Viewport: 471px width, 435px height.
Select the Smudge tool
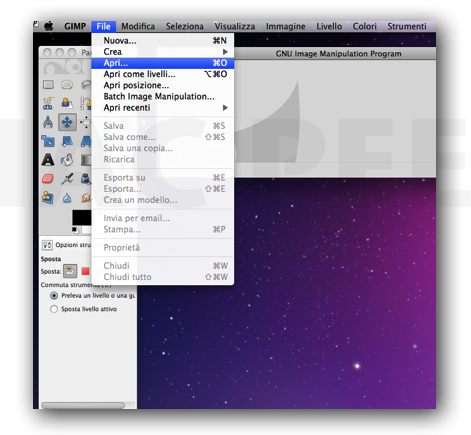click(86, 198)
